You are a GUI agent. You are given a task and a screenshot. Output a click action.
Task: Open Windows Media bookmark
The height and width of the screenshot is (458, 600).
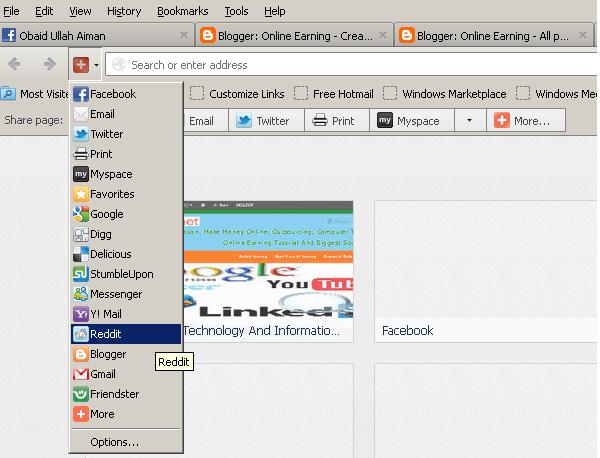click(557, 94)
